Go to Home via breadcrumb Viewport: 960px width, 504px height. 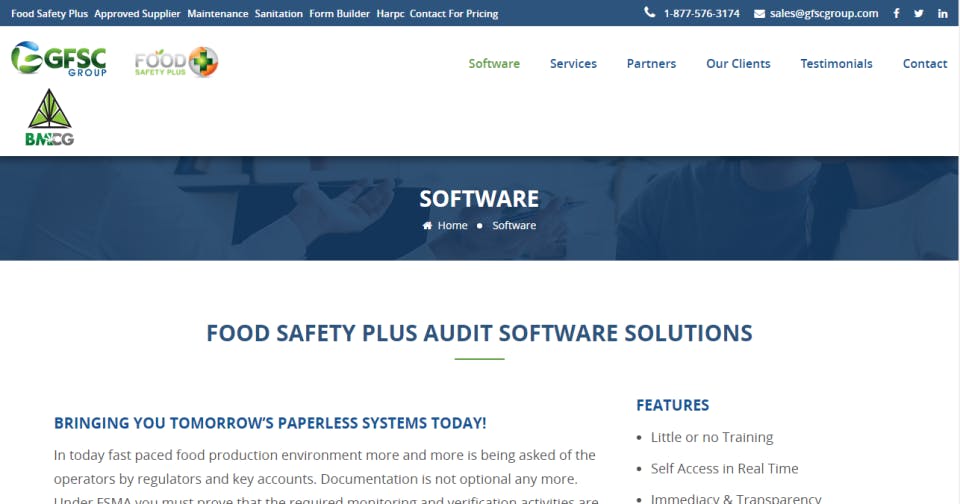(x=452, y=225)
